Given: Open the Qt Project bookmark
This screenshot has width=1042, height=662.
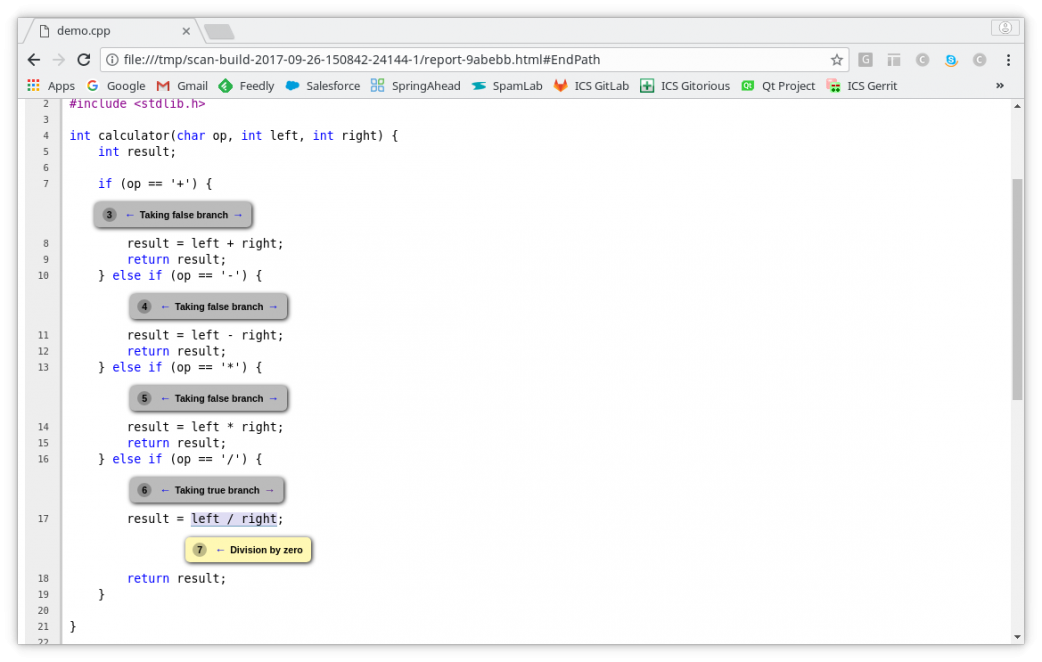Looking at the screenshot, I should (x=778, y=86).
